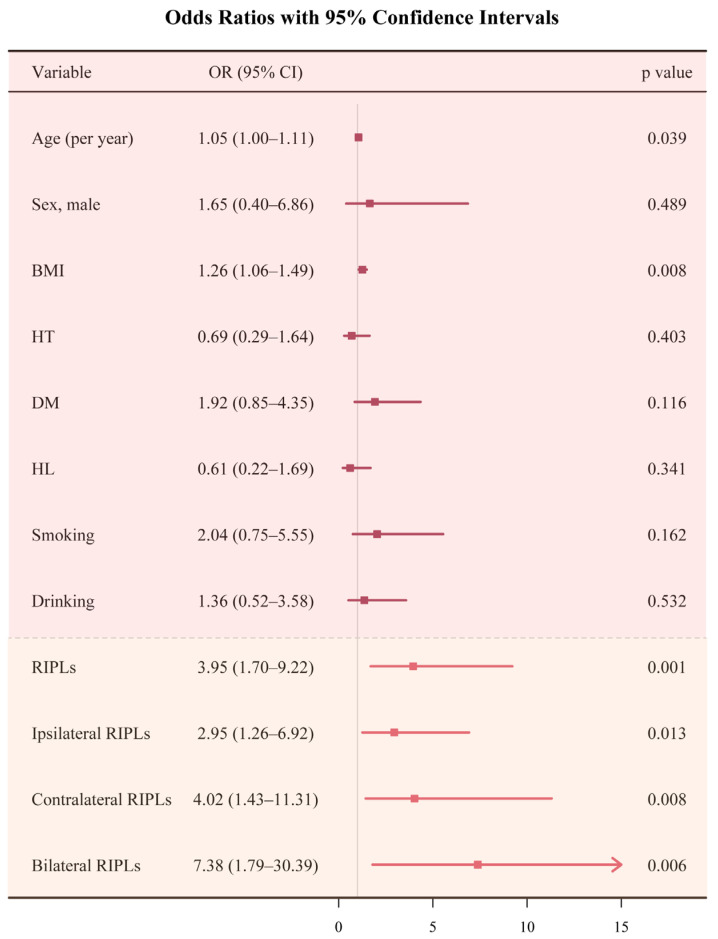Click the Contralateral RIPLs 4.02 (1.43–11.31) text
This screenshot has width=718, height=939.
coord(256,799)
